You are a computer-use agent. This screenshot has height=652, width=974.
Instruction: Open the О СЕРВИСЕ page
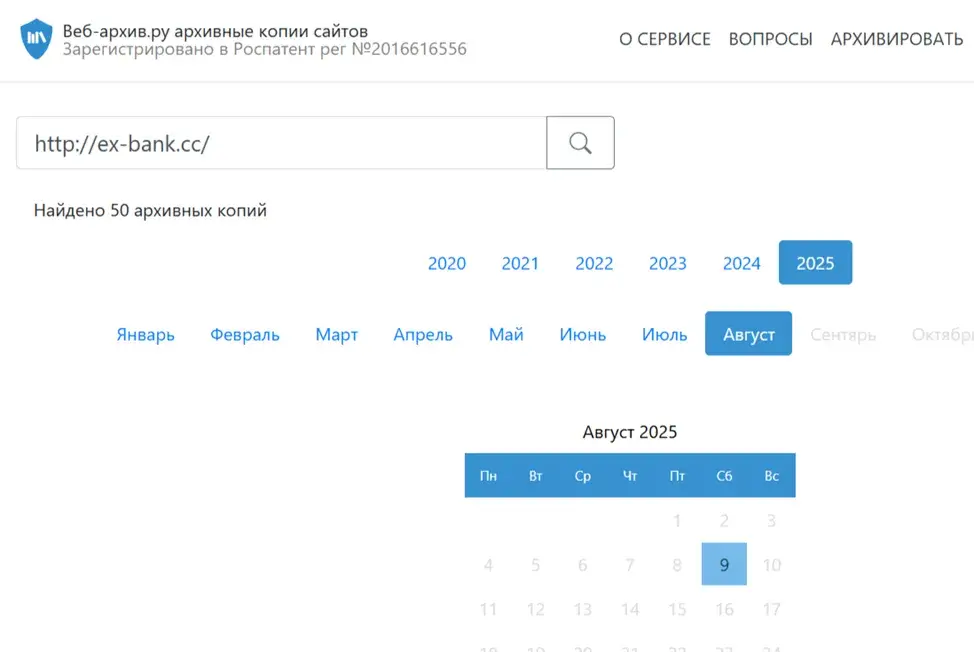[665, 39]
